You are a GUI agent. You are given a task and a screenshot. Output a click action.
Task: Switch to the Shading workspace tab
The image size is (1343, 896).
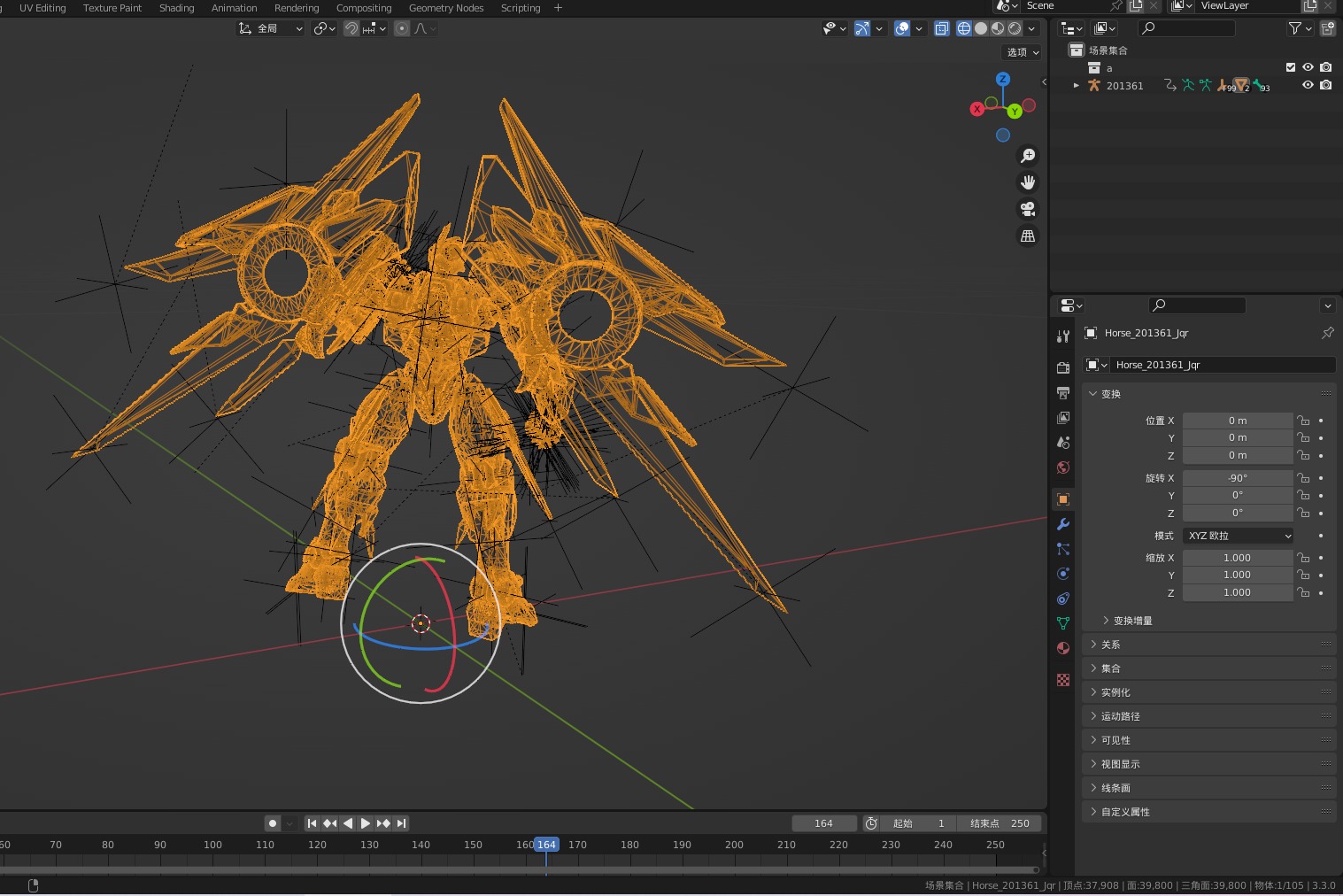[x=176, y=8]
